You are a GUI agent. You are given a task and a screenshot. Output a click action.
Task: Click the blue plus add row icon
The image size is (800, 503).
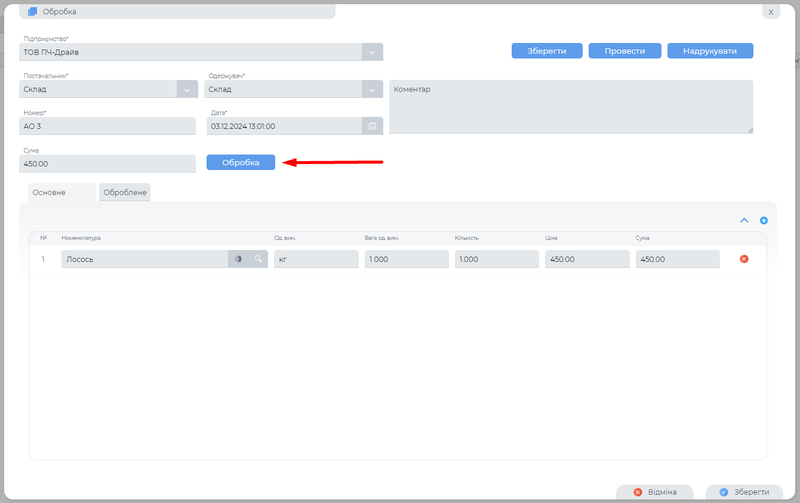pos(764,220)
